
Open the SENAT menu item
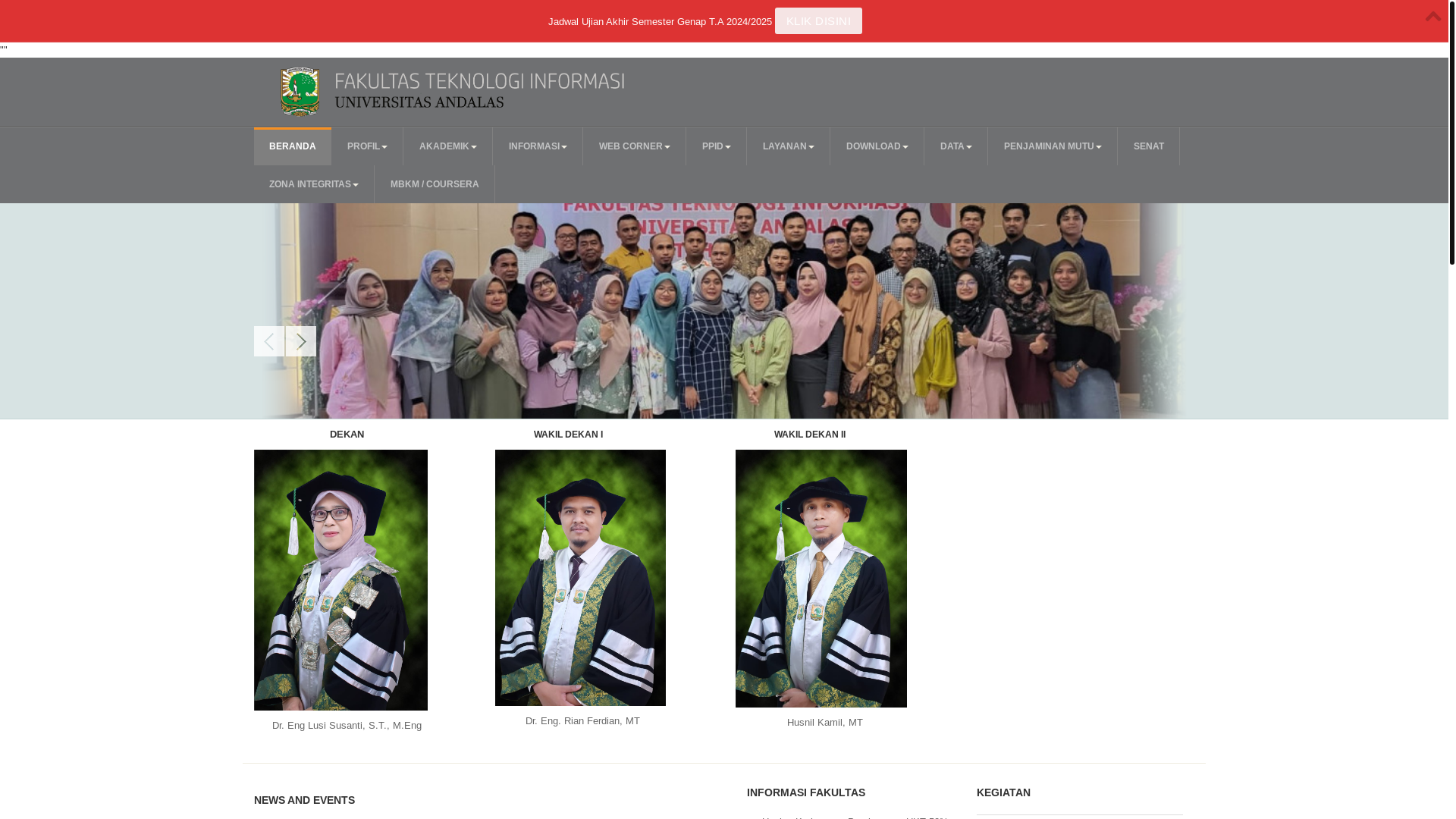click(1148, 146)
